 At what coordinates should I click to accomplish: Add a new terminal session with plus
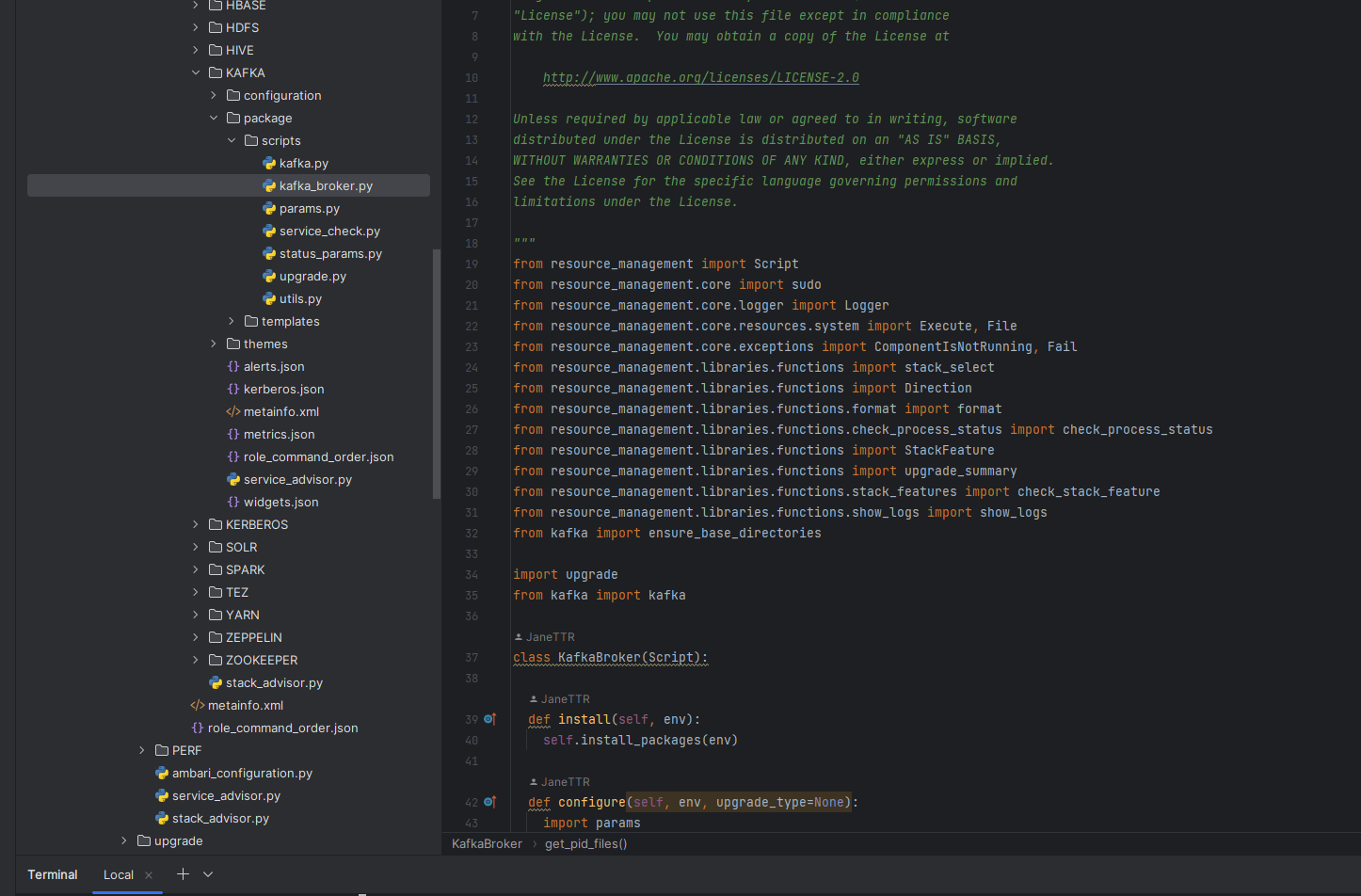click(183, 874)
